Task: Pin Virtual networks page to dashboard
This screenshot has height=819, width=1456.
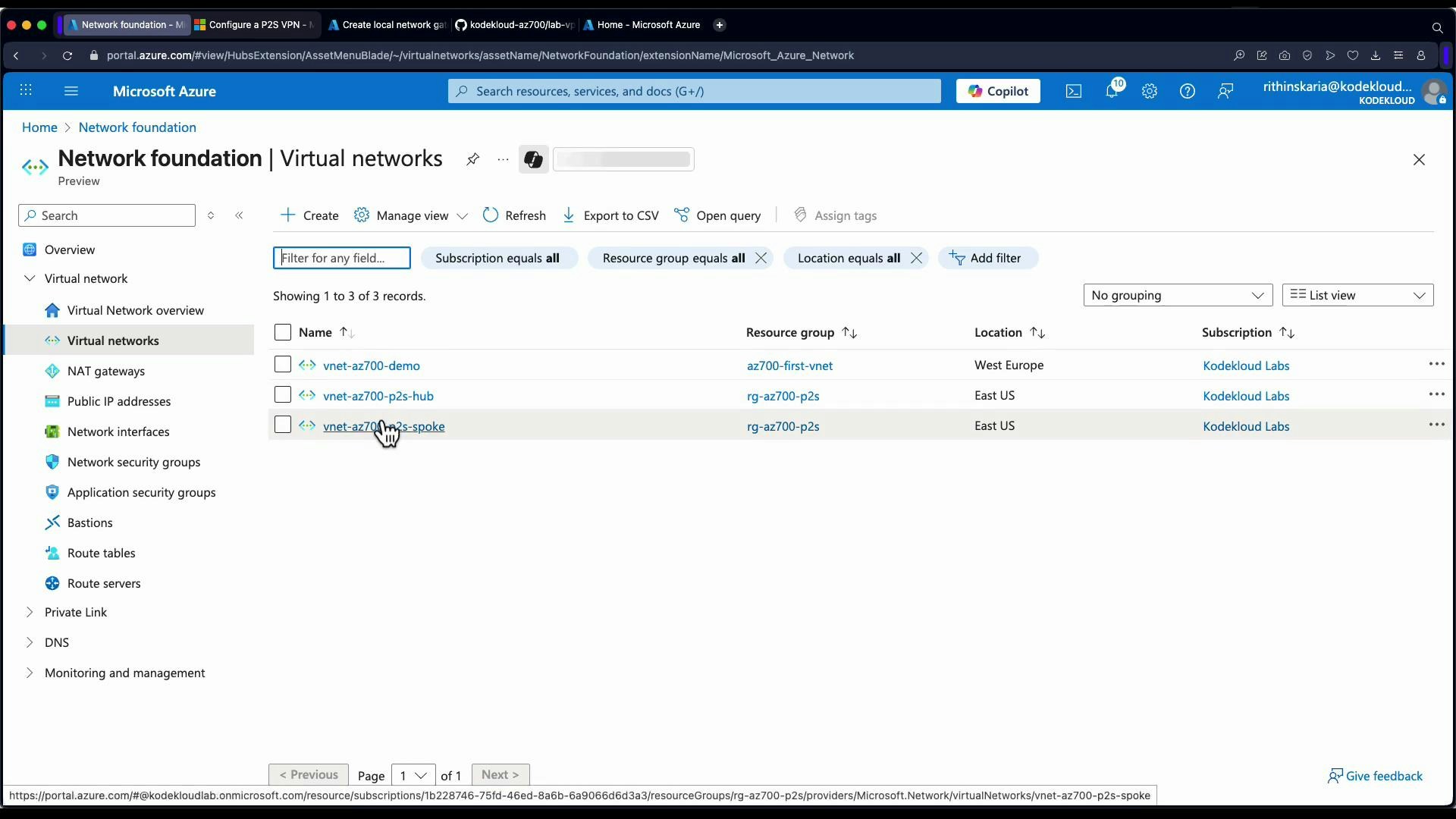Action: tap(472, 159)
